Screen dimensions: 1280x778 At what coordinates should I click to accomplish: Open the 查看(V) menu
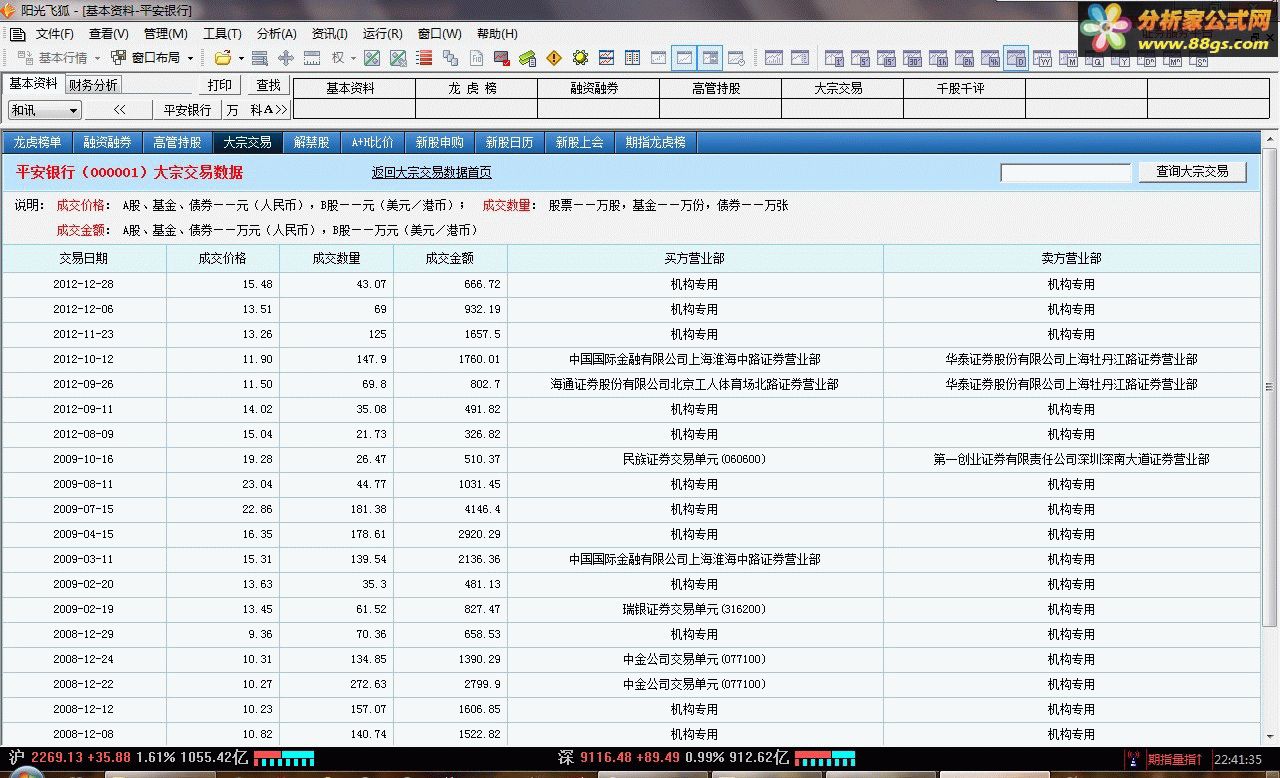[x=109, y=34]
